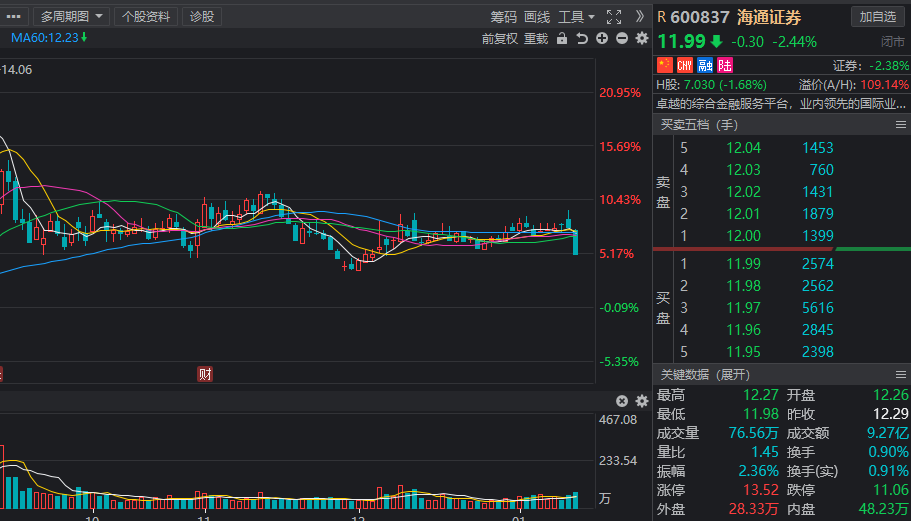
Task: Open the 买卖五档 panel menu icon
Action: tap(901, 124)
